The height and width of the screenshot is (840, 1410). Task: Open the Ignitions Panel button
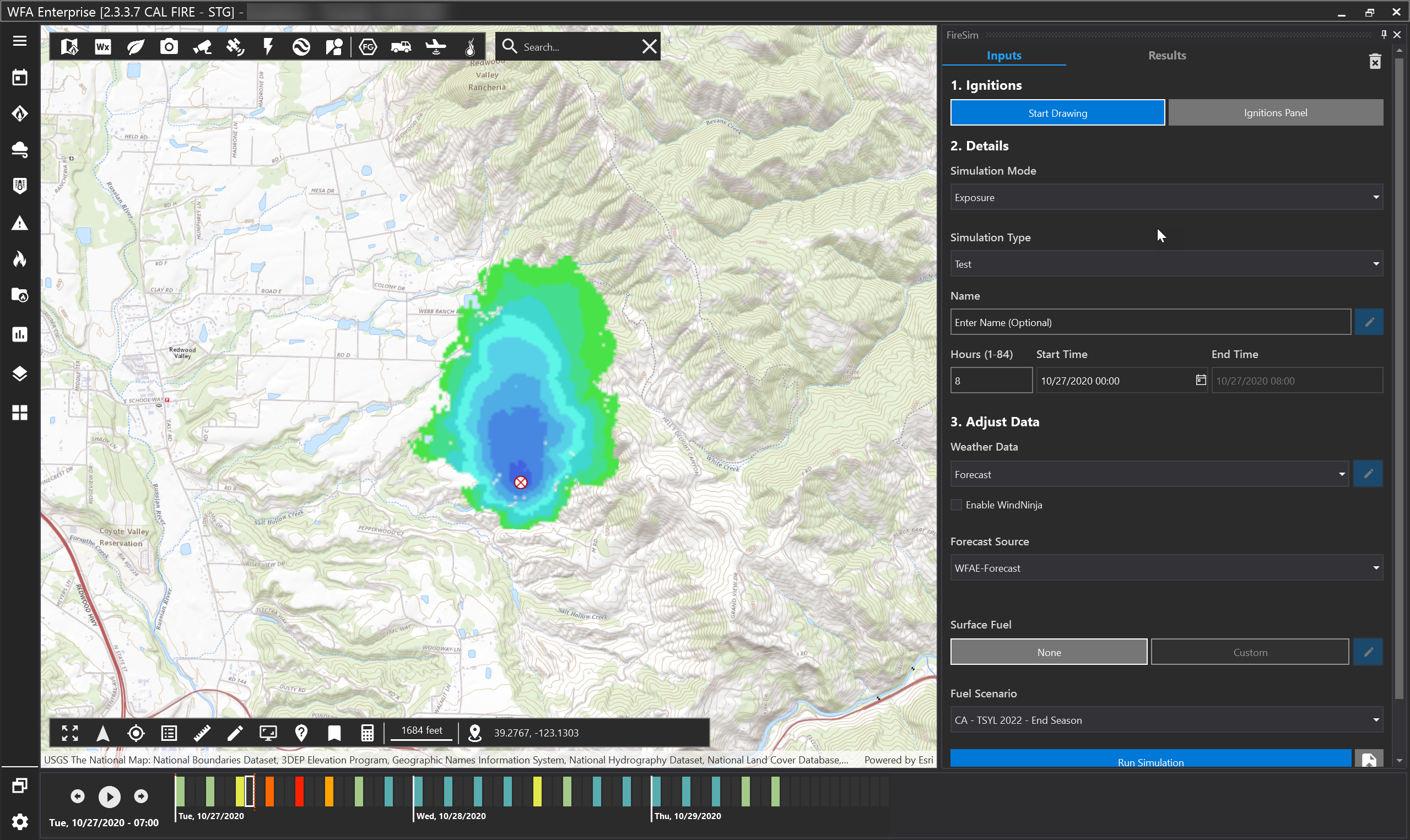coord(1274,112)
